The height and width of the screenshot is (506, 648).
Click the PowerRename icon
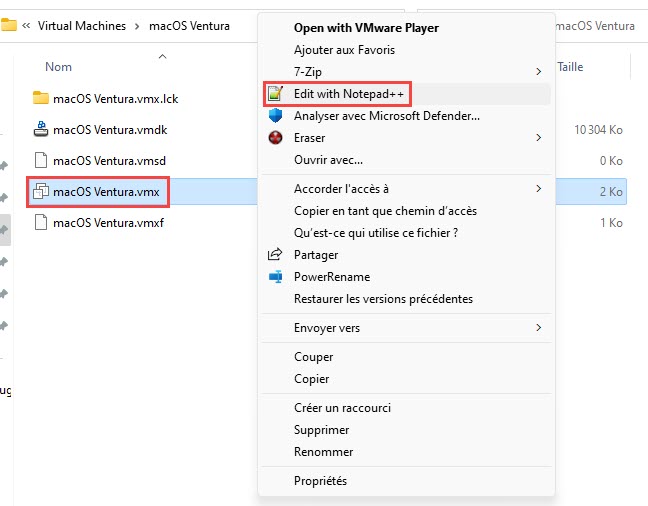tap(275, 277)
